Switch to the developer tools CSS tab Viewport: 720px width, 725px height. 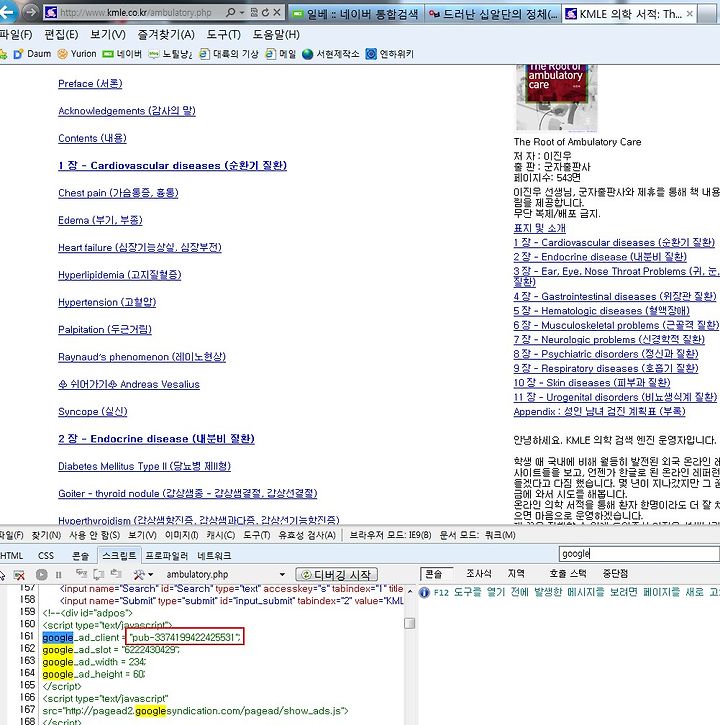pyautogui.click(x=46, y=555)
